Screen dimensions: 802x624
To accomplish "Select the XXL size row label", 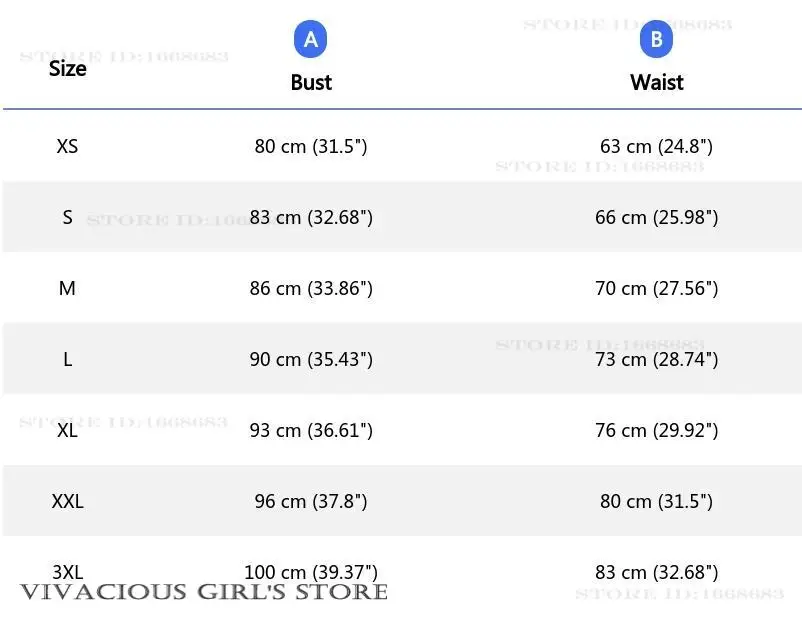I will (x=67, y=501).
